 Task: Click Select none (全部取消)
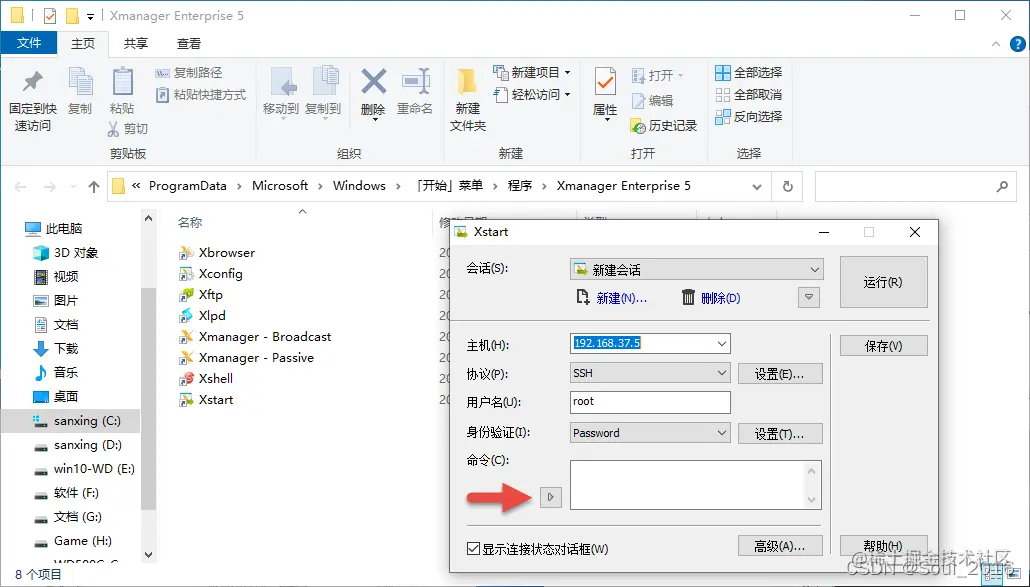(749, 95)
